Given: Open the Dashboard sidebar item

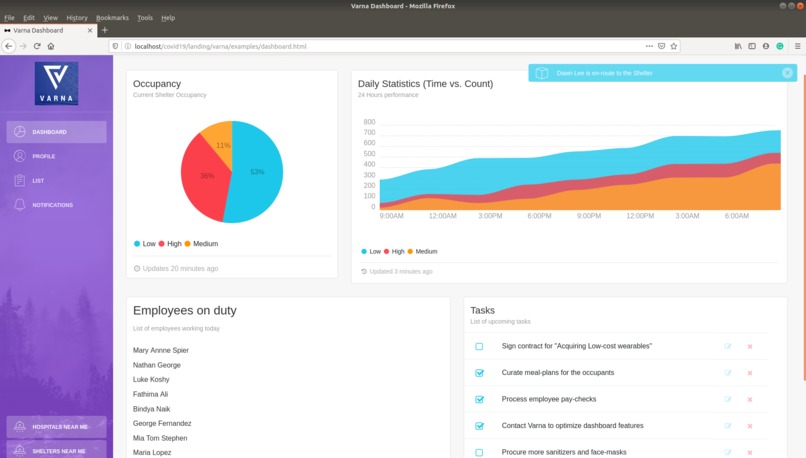Looking at the screenshot, I should (57, 132).
